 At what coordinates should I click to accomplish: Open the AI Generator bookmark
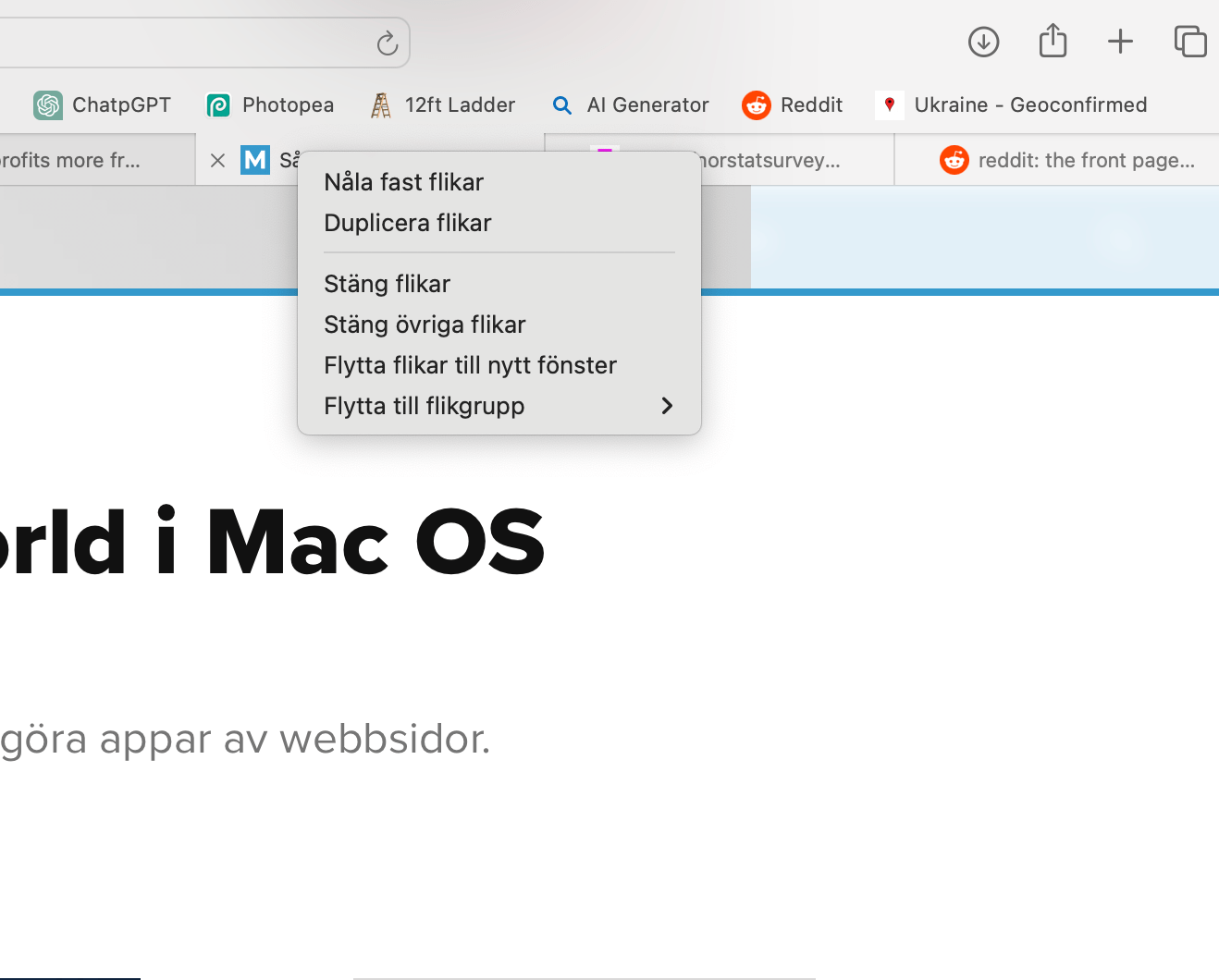pyautogui.click(x=630, y=104)
